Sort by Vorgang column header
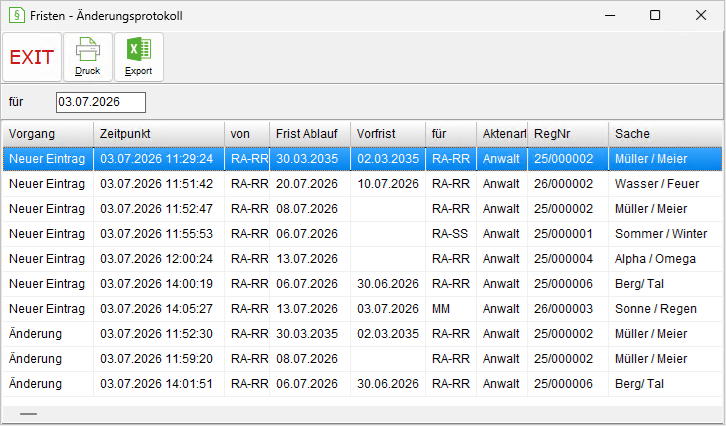 click(48, 134)
